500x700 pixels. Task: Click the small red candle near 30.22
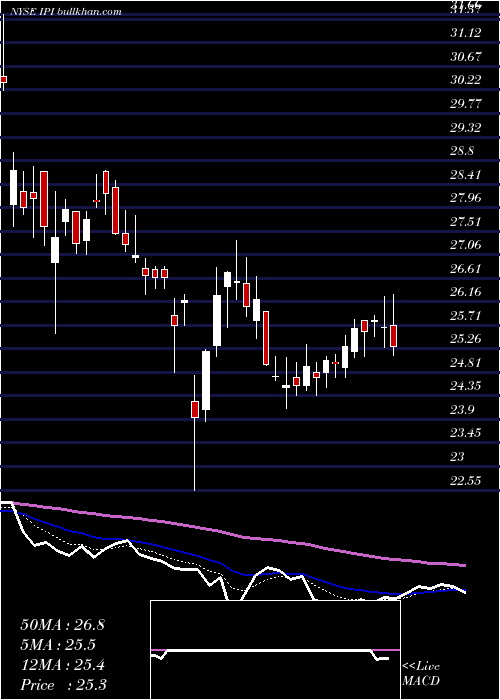coord(4,79)
